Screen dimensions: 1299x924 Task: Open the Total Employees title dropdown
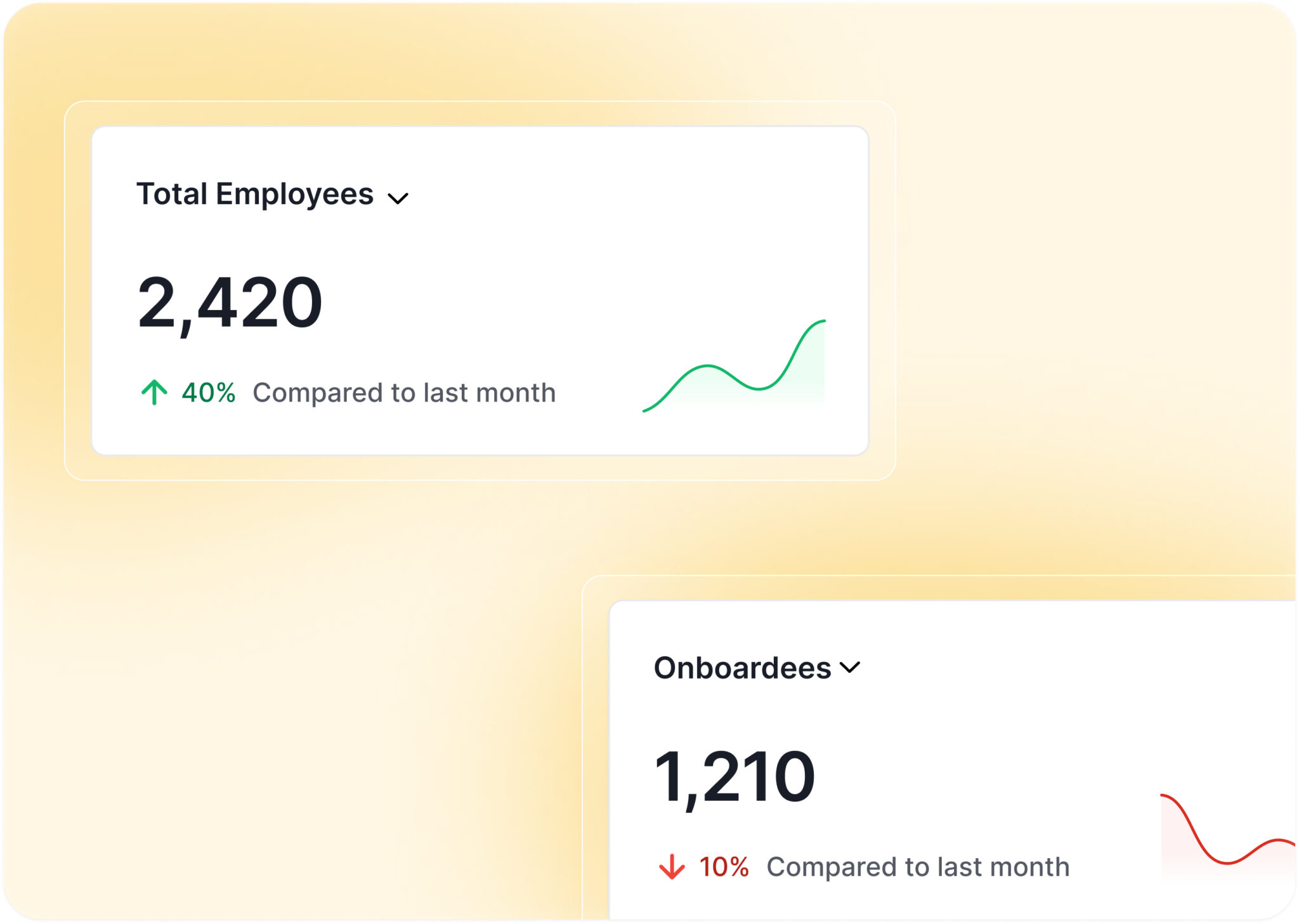tap(255, 194)
